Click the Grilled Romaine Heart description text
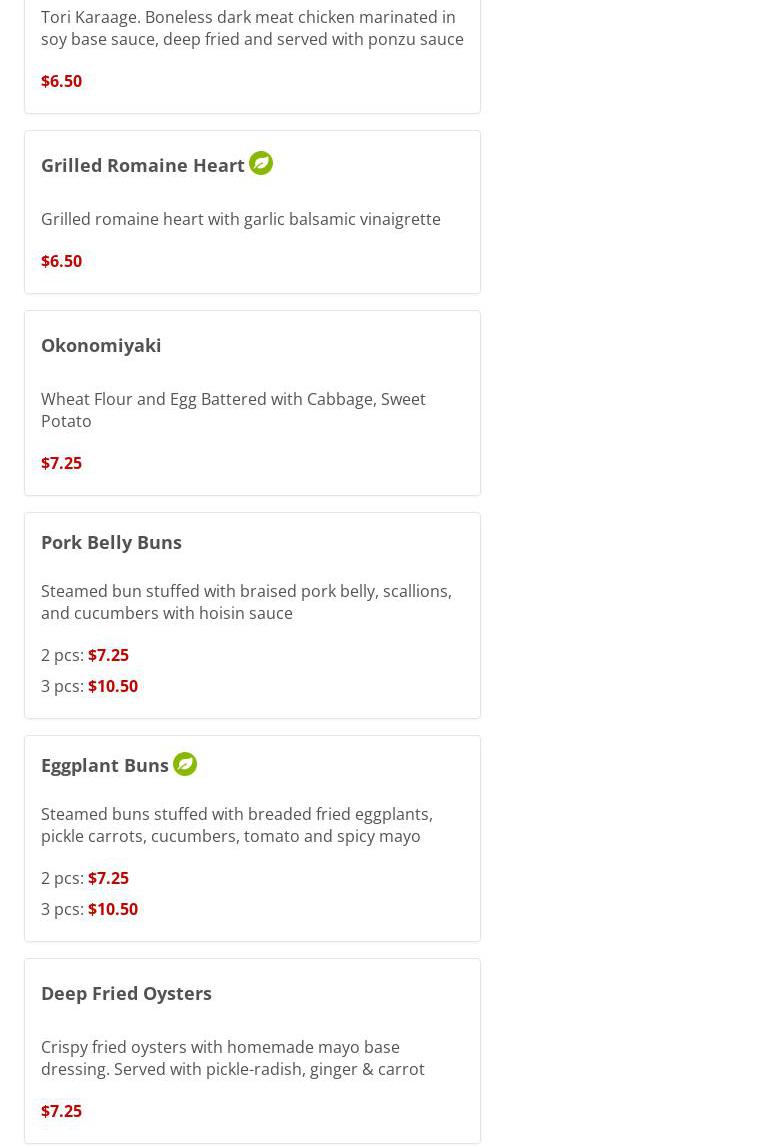Screen dimensions: 770x1147 [240, 219]
